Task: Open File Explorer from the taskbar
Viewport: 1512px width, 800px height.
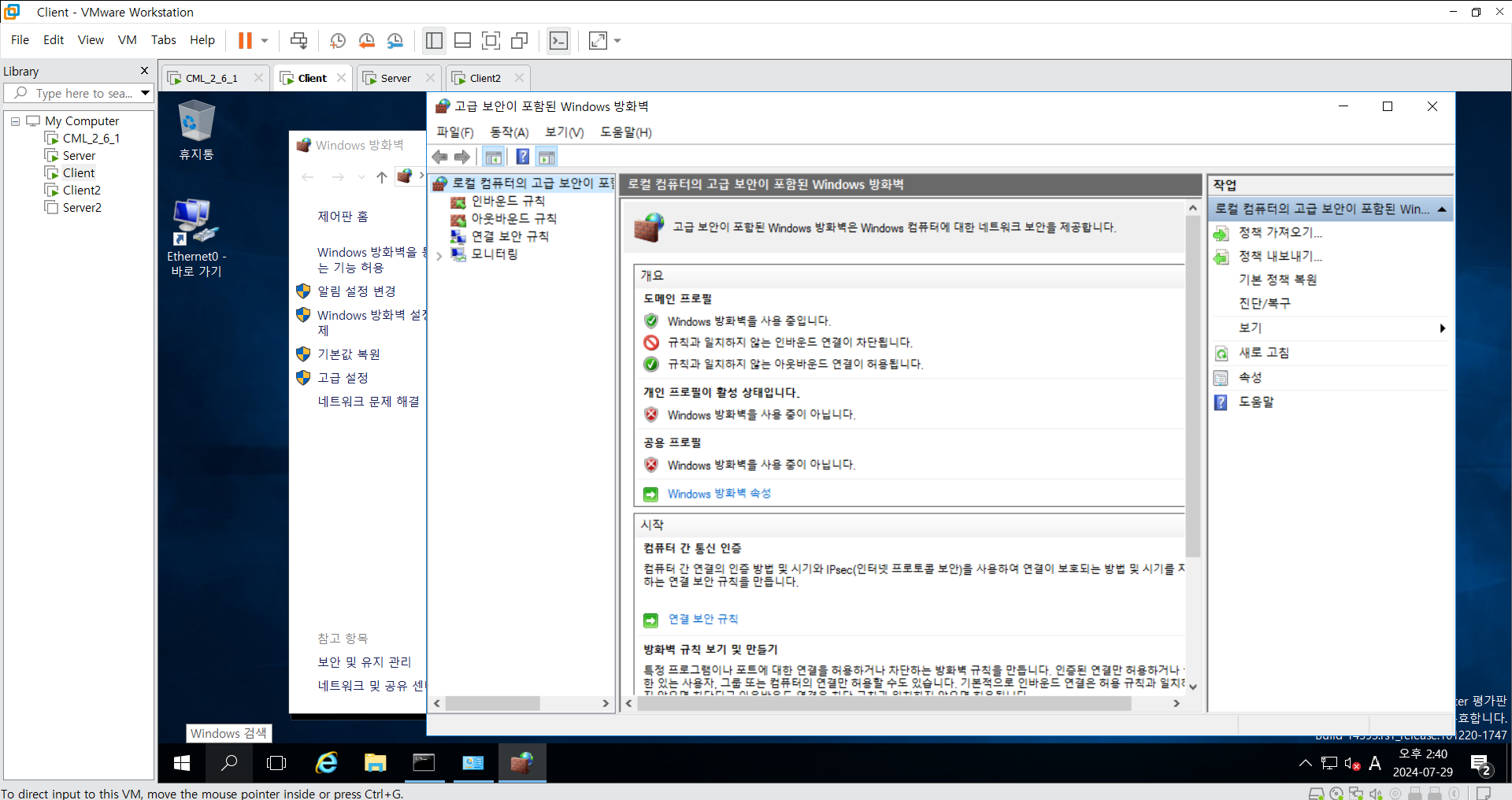Action: 375,762
